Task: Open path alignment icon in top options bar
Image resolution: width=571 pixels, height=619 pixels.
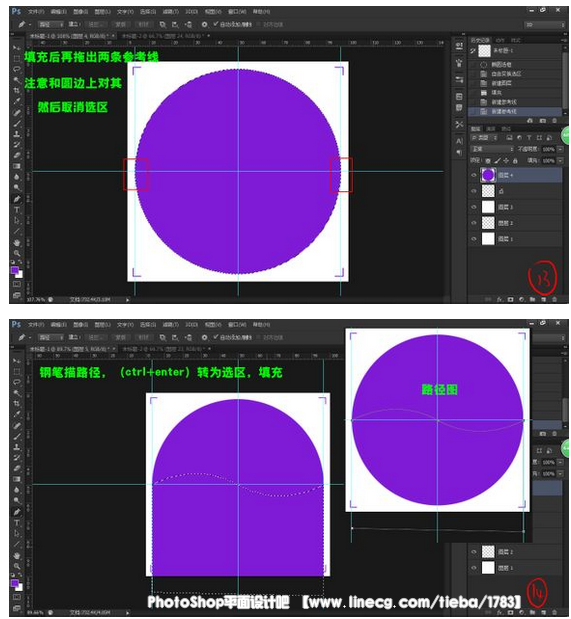Action: [175, 24]
